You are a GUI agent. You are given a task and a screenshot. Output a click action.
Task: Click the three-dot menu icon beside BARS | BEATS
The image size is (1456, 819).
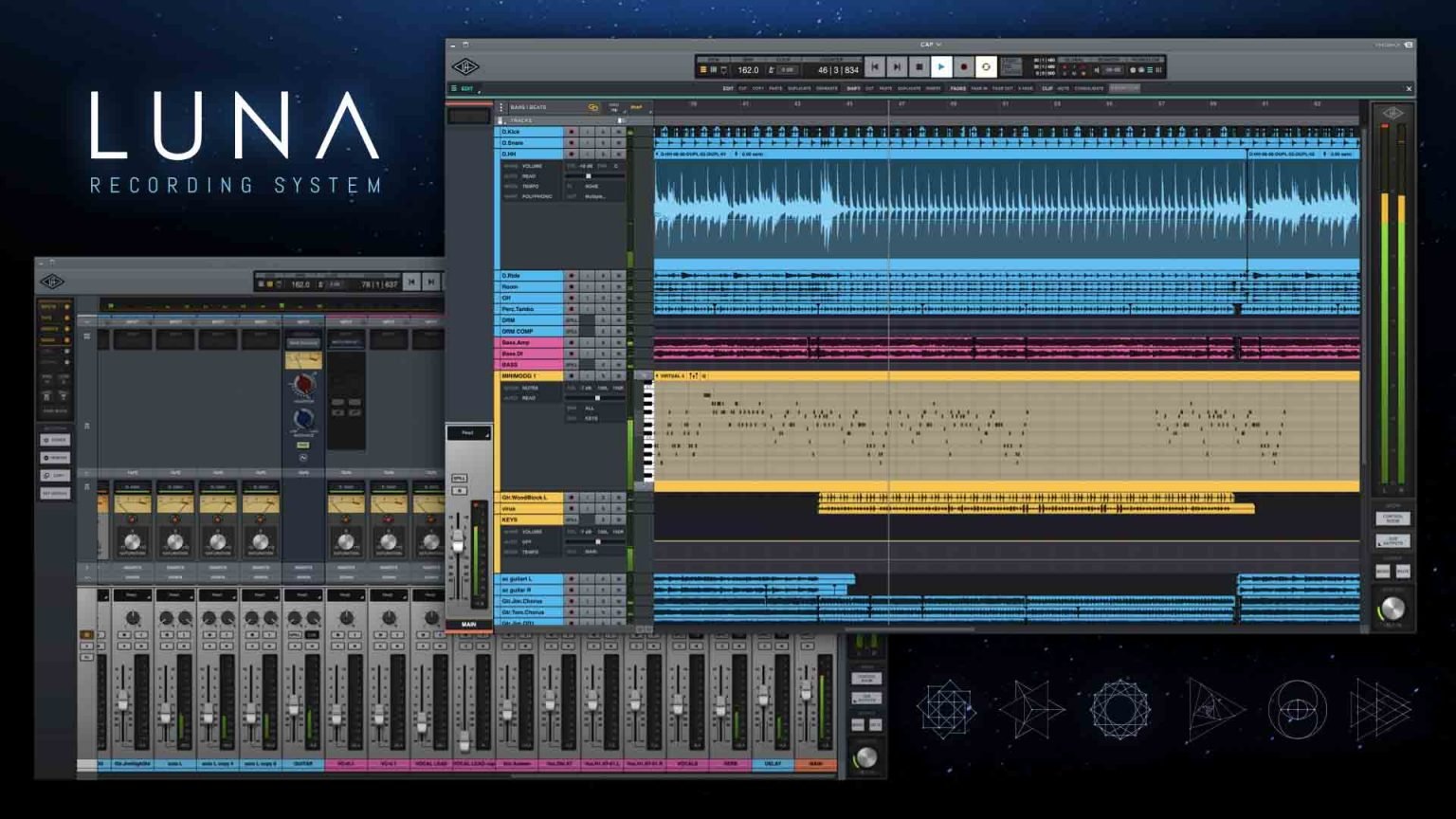click(500, 106)
